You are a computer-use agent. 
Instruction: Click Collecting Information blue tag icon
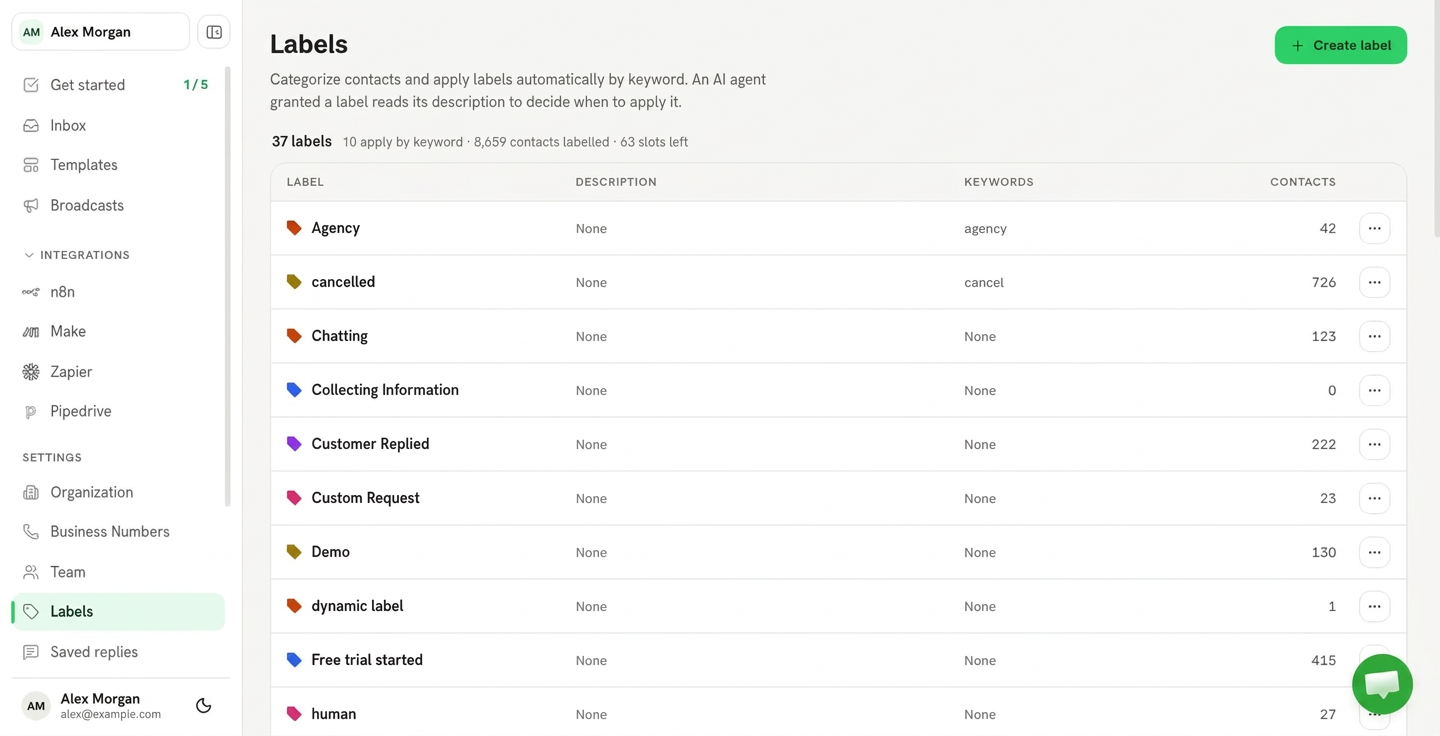pos(294,390)
